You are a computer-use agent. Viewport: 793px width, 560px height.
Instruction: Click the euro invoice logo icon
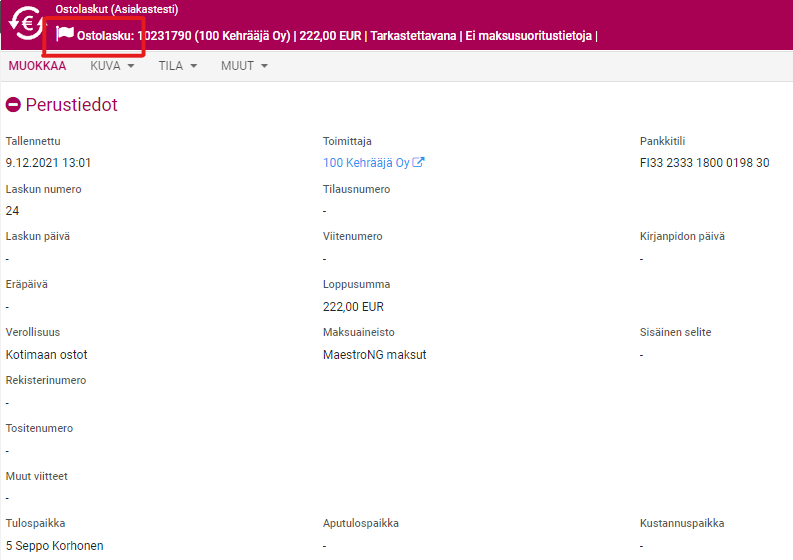point(25,23)
